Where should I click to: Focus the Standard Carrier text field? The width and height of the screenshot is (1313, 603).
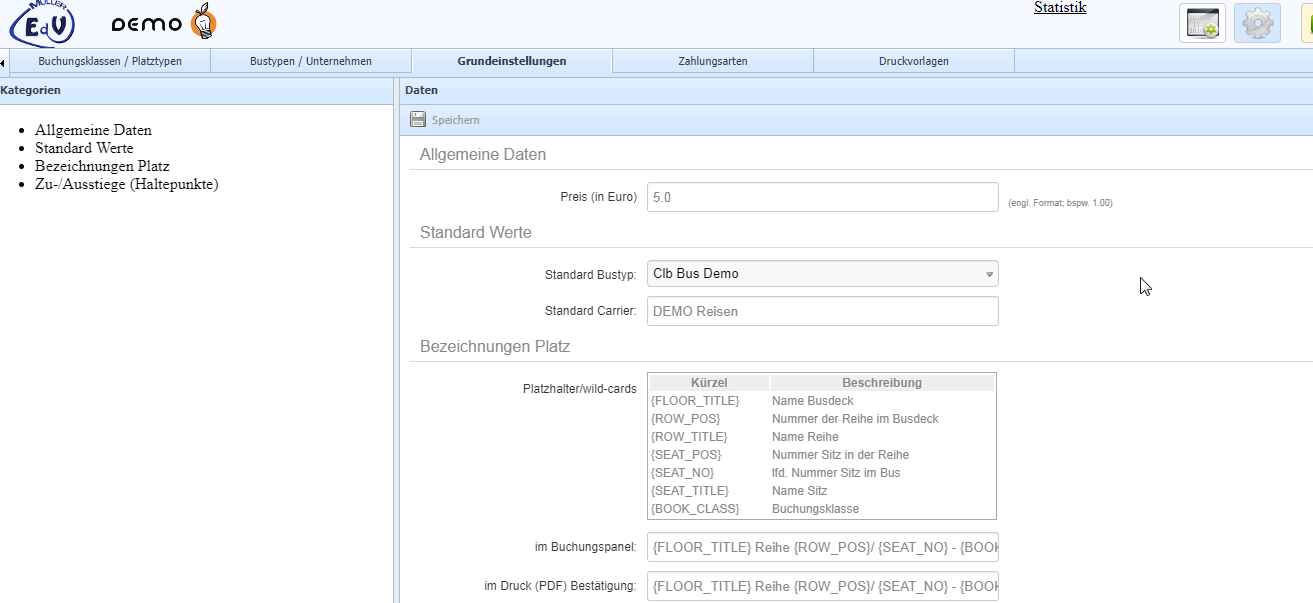point(822,311)
